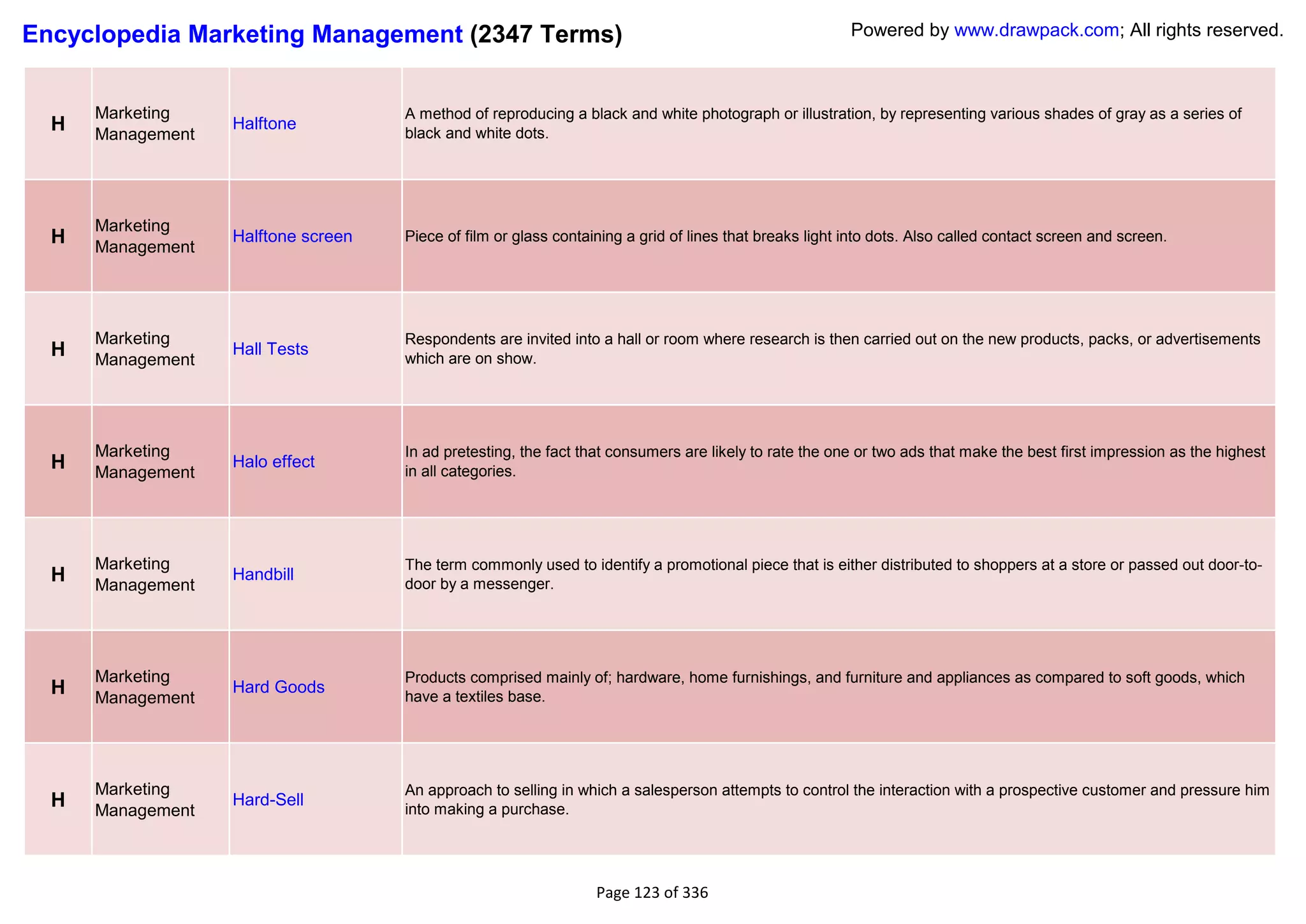
Task: Open the www.drawpack.com link
Action: pos(1036,30)
